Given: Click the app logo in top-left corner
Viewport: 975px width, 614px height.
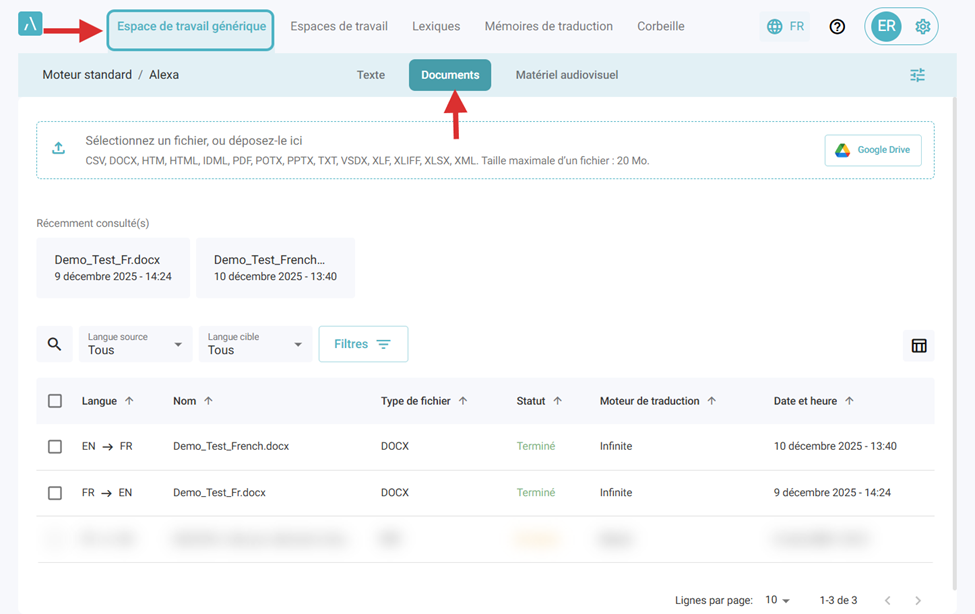Looking at the screenshot, I should (30, 25).
